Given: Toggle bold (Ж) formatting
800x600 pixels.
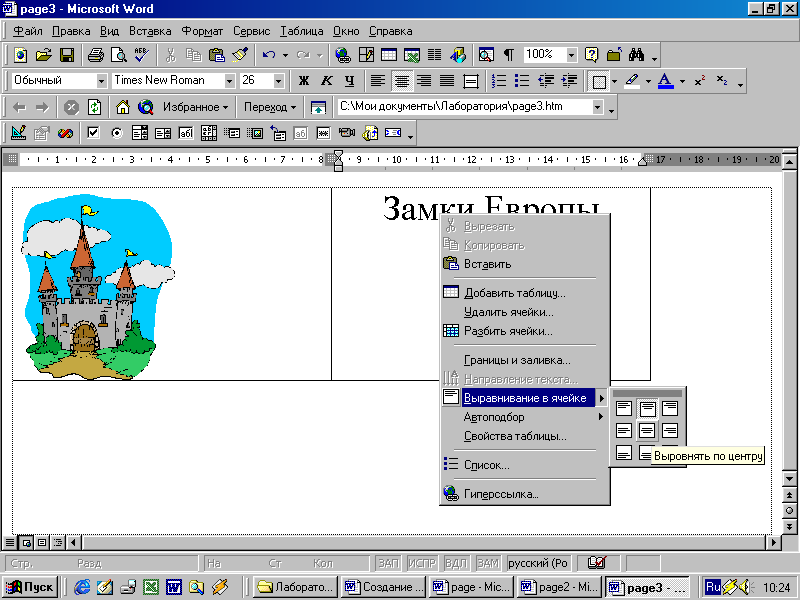Looking at the screenshot, I should click(x=304, y=81).
